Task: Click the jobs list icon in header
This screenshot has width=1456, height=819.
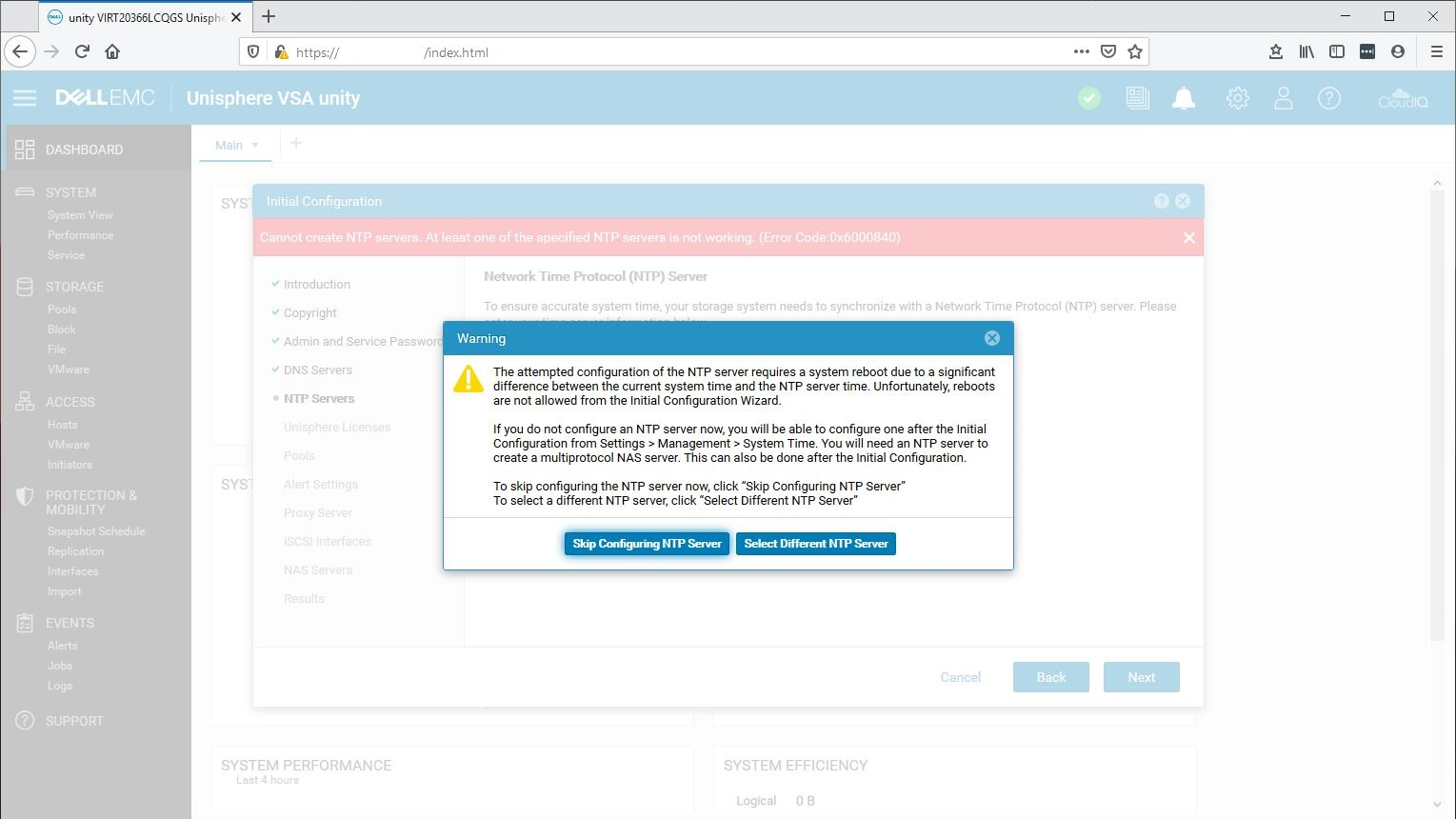Action: coord(1137,98)
